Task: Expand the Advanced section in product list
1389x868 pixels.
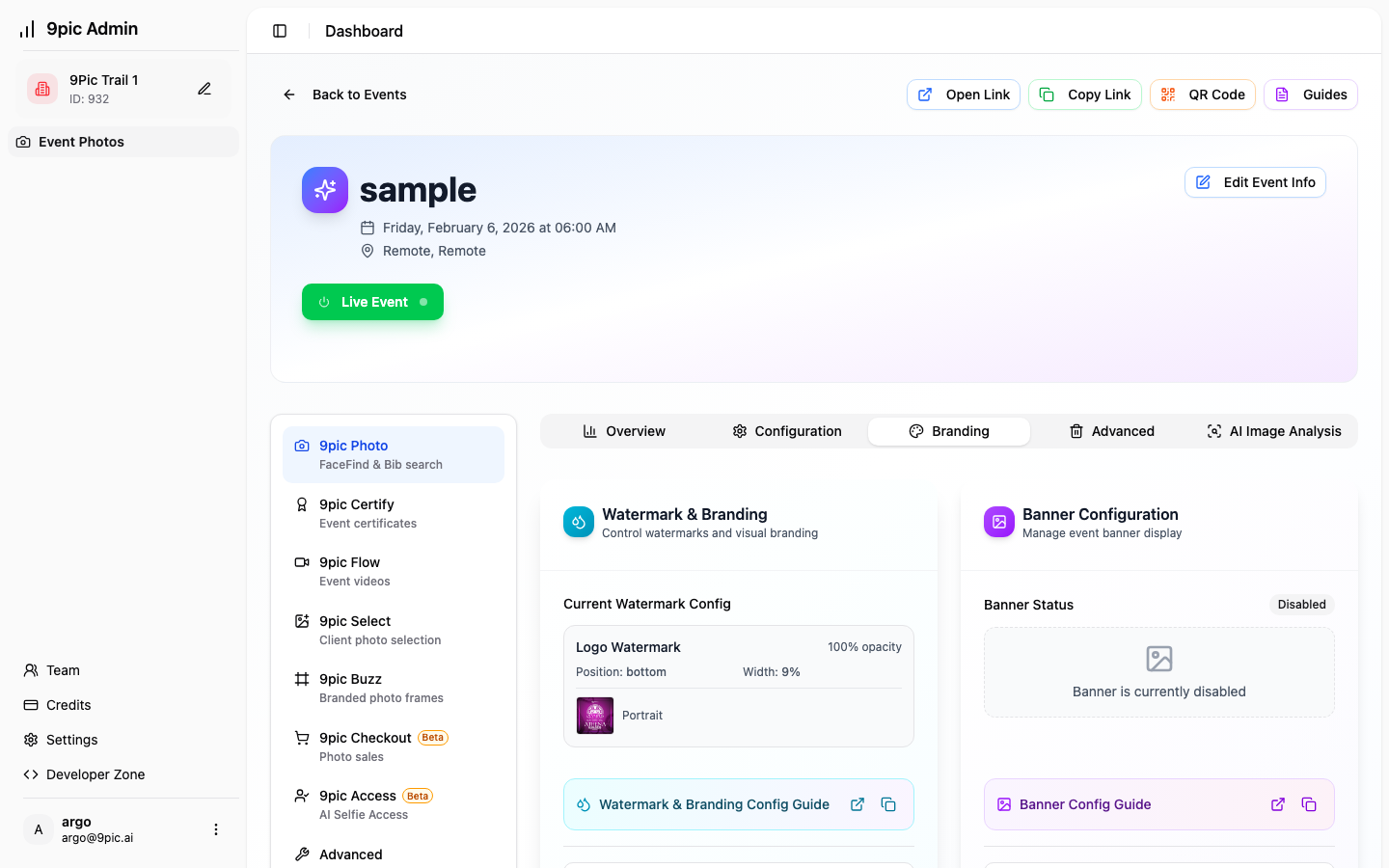Action: pos(351,854)
